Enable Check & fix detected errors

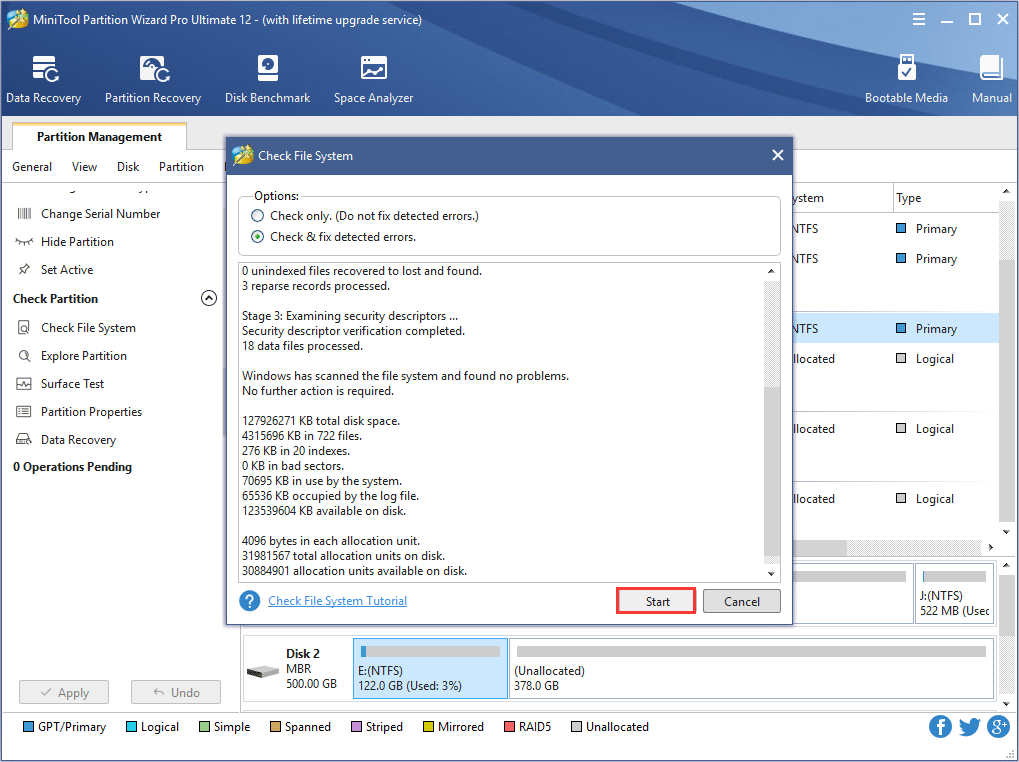point(257,236)
